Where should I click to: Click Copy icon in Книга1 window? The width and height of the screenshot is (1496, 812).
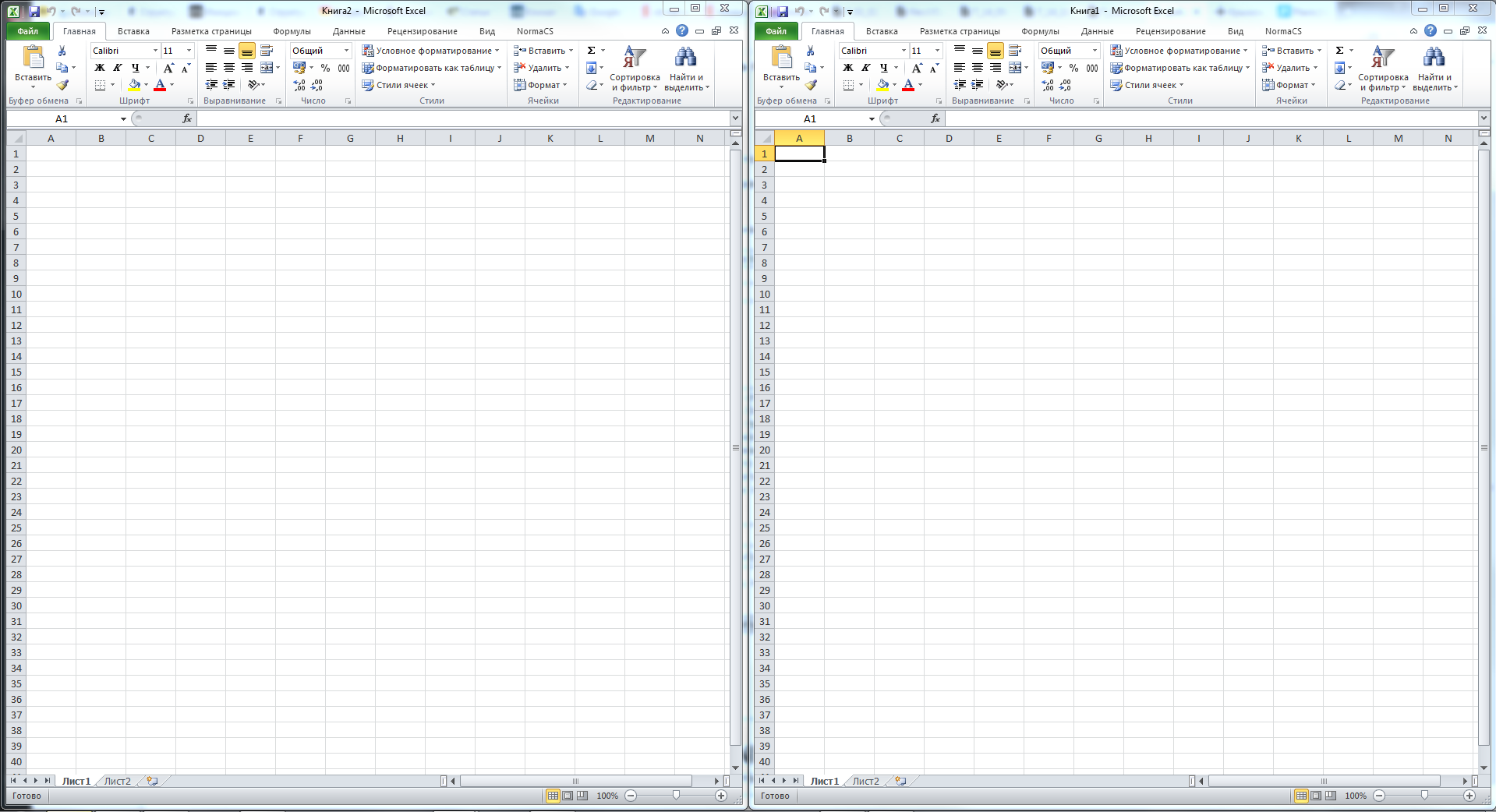[x=811, y=68]
